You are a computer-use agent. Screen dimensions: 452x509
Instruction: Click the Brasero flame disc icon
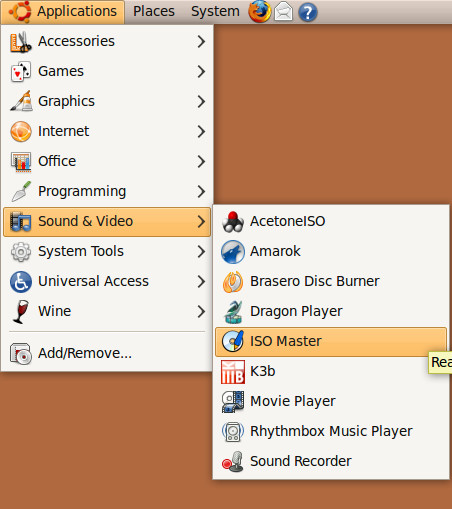click(233, 282)
